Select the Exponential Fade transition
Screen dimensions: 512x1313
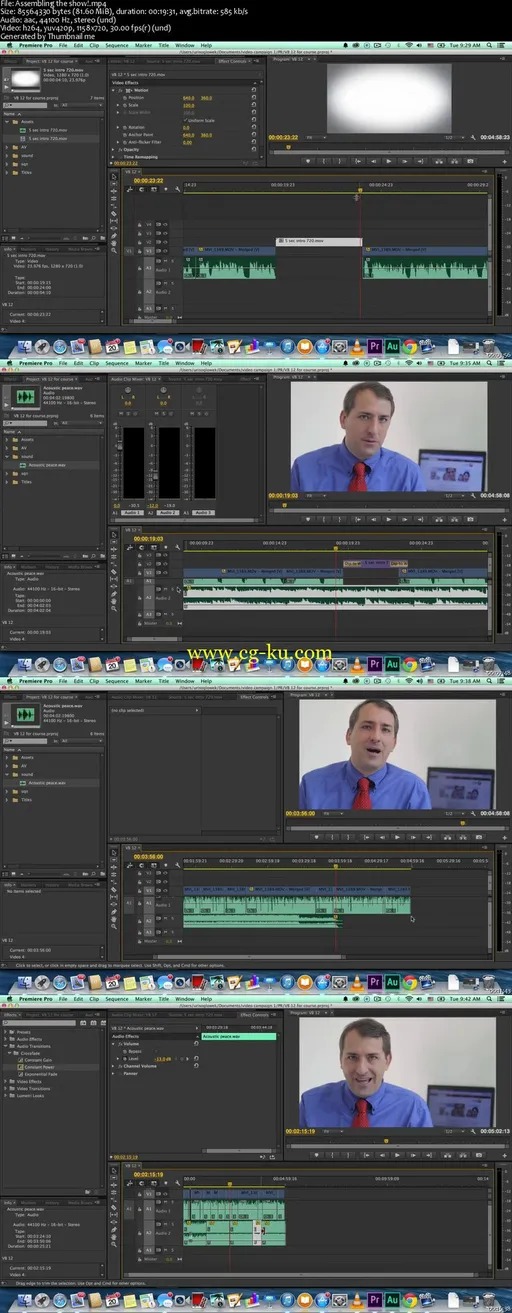click(x=39, y=1074)
